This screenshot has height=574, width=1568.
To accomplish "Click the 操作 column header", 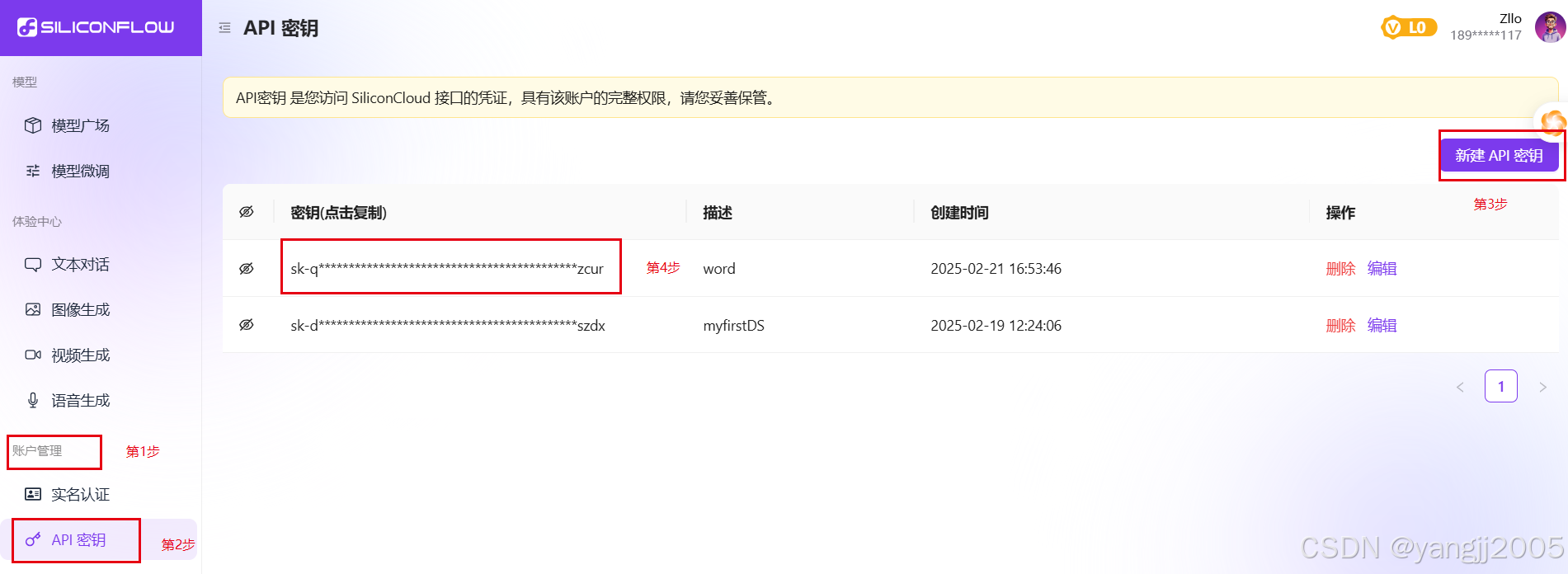I will [x=1340, y=213].
